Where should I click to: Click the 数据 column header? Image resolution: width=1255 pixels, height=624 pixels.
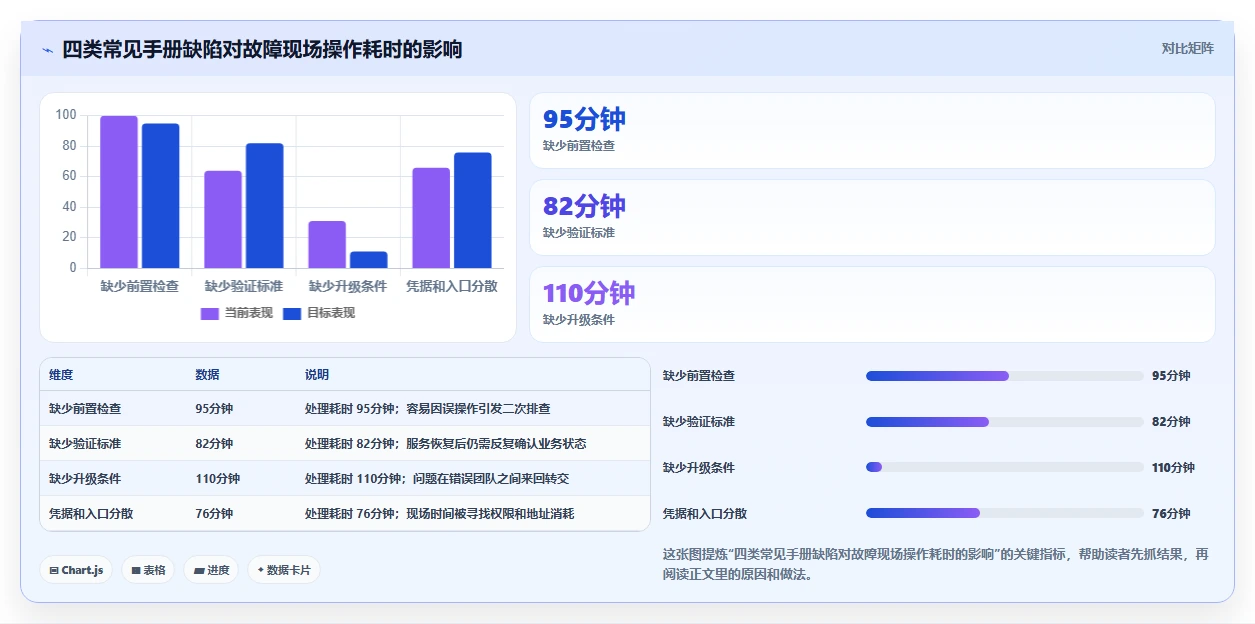pos(207,375)
